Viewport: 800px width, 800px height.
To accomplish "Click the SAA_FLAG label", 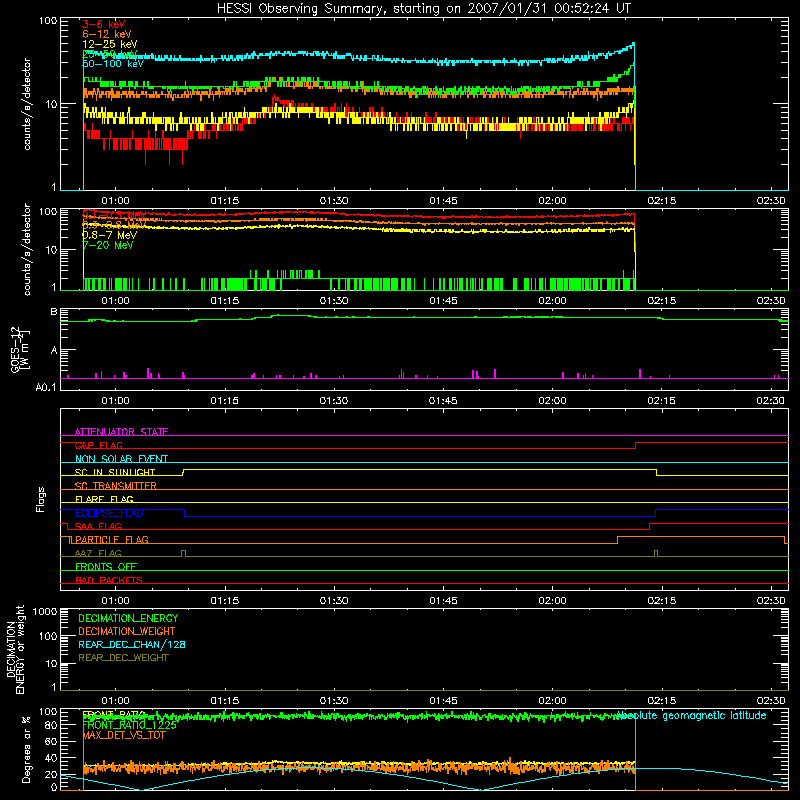I will click(x=98, y=526).
